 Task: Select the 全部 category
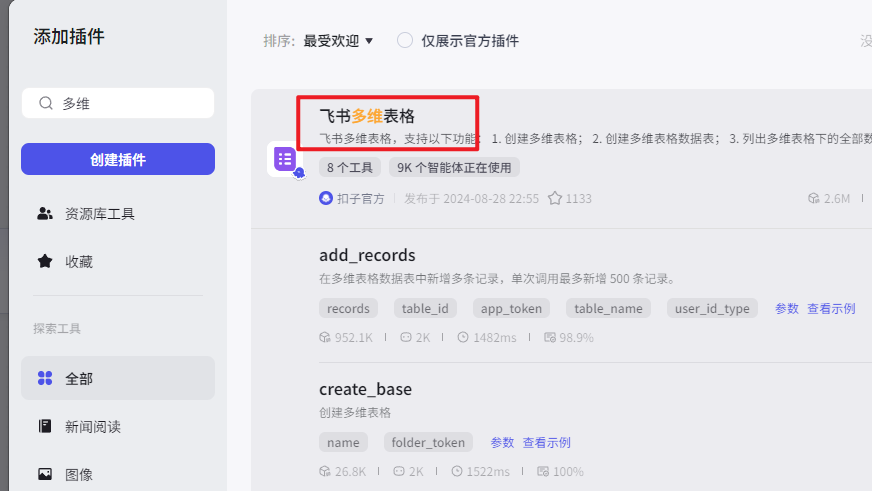(118, 378)
